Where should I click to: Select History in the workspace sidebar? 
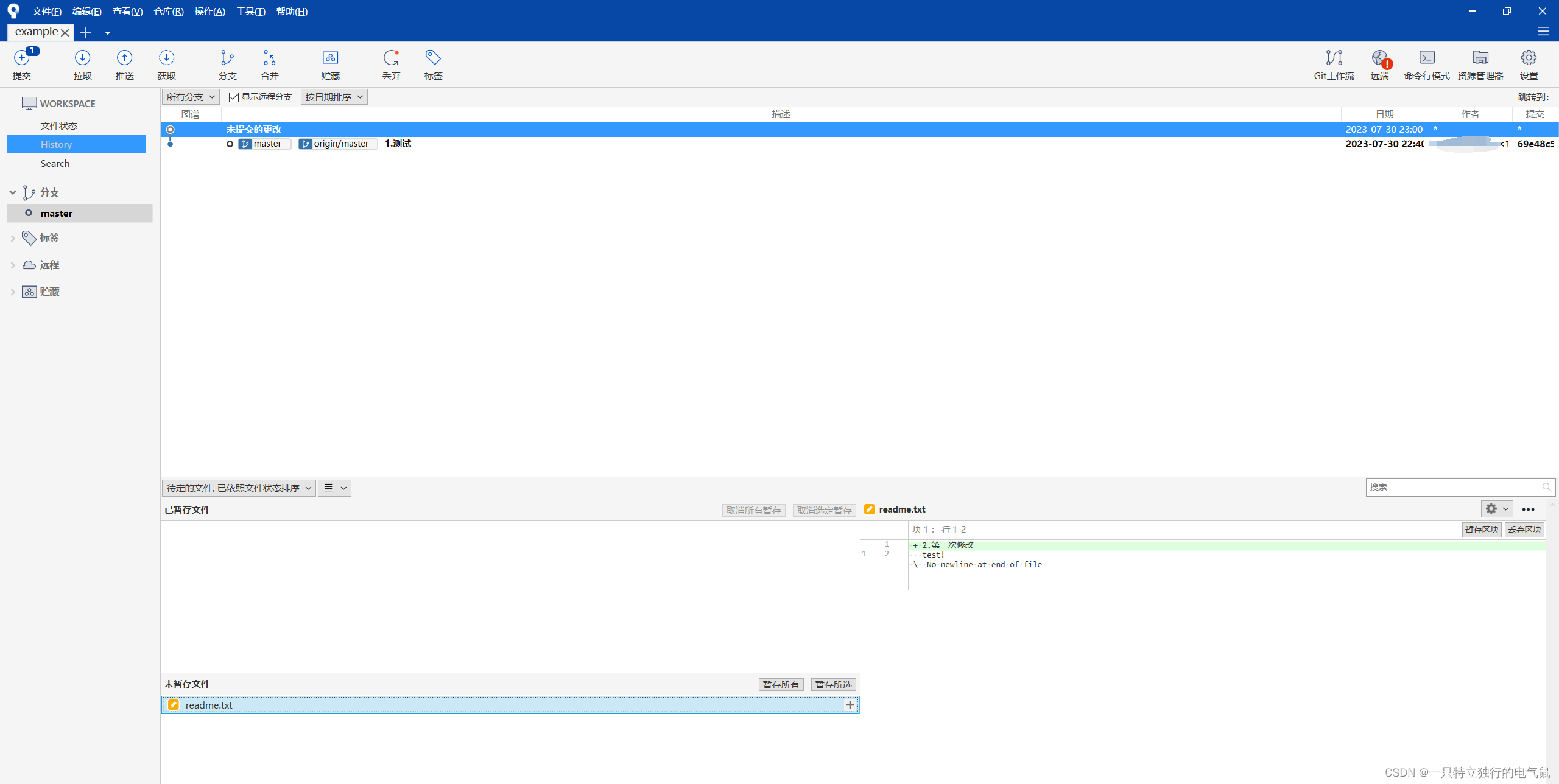coord(76,144)
